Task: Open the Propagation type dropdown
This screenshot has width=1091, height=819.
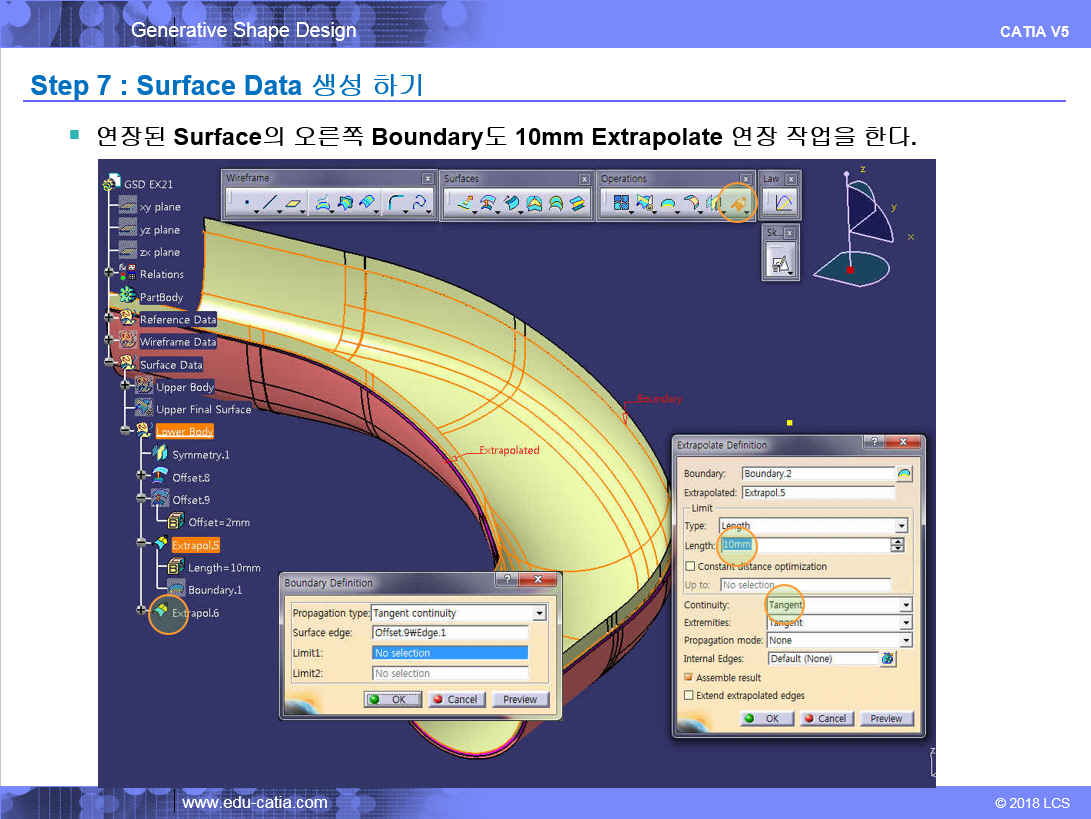Action: [539, 613]
